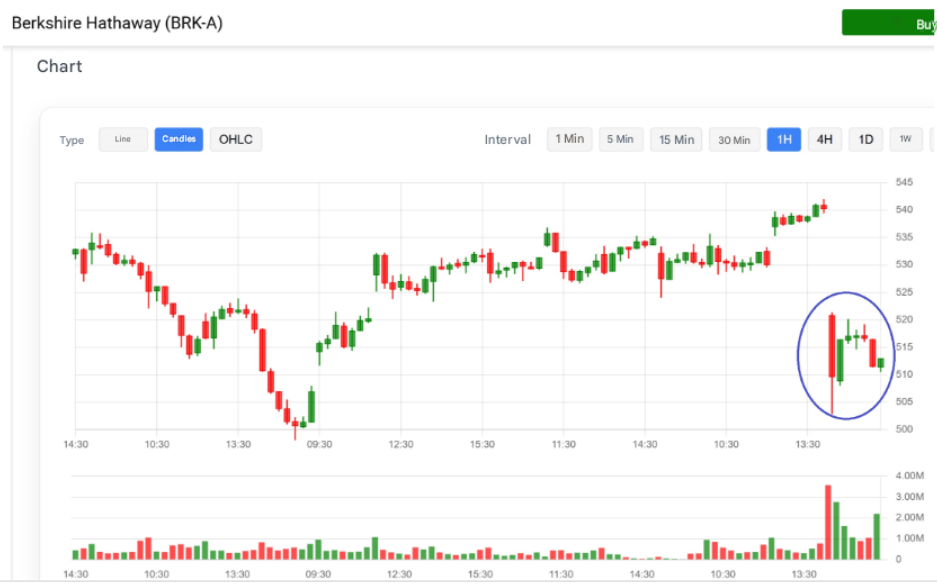Pick the 1W weekly interval
This screenshot has height=586, width=937.
click(905, 139)
